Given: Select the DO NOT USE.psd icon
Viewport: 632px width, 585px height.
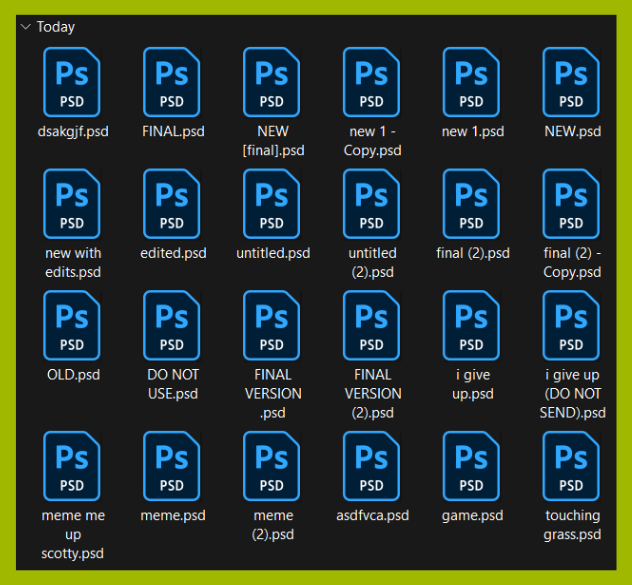Looking at the screenshot, I should 172,326.
